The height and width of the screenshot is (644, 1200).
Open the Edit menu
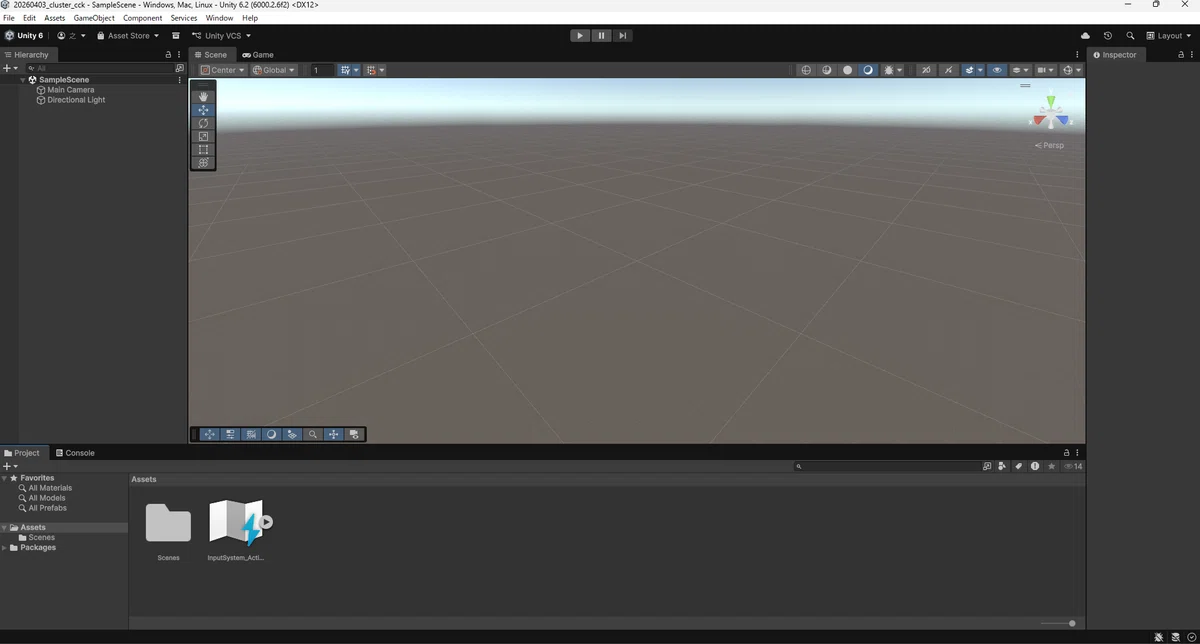coord(29,18)
